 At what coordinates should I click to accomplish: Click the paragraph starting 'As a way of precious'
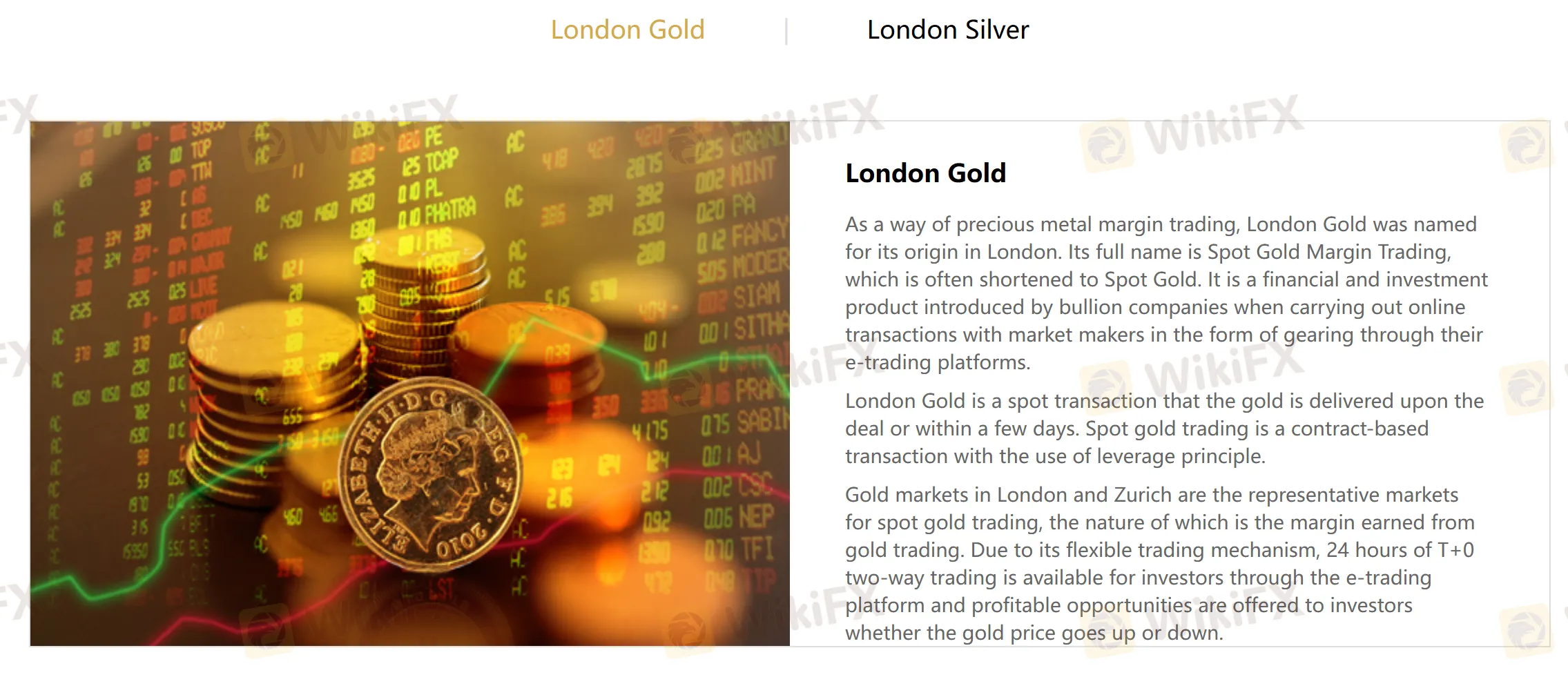click(1165, 293)
